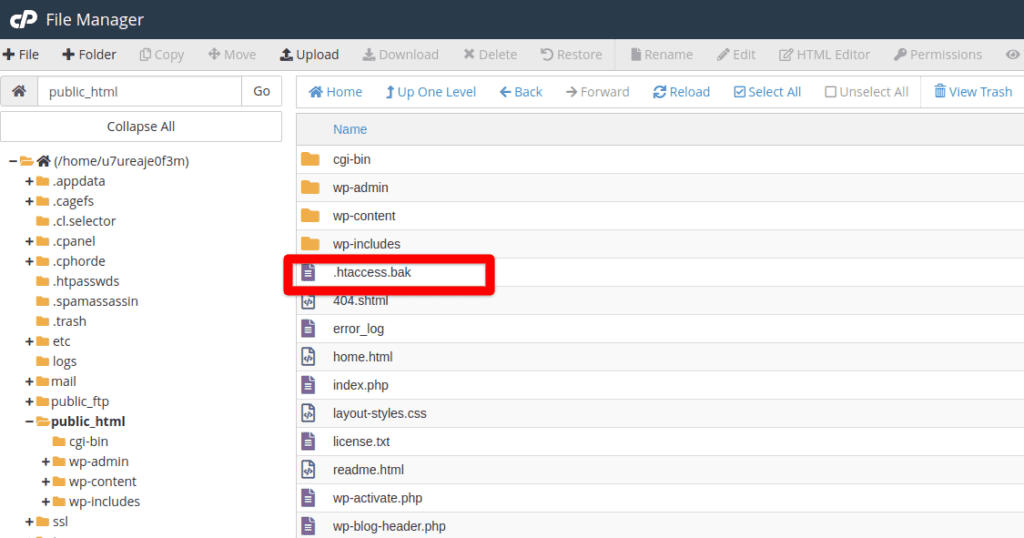Viewport: 1024px width, 538px height.
Task: Click the Collapse All button
Action: (x=141, y=127)
